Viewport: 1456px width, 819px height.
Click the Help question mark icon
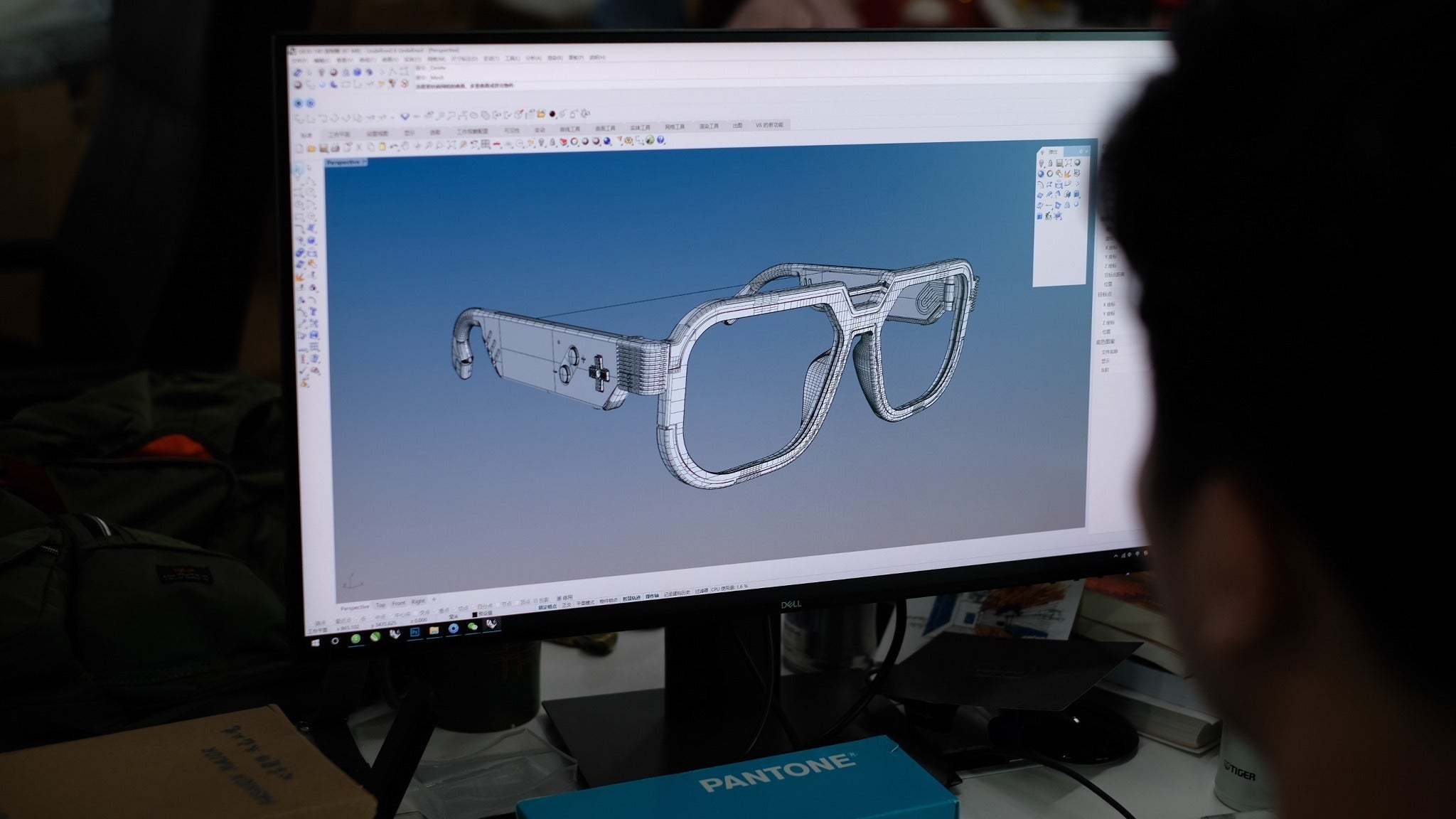660,140
